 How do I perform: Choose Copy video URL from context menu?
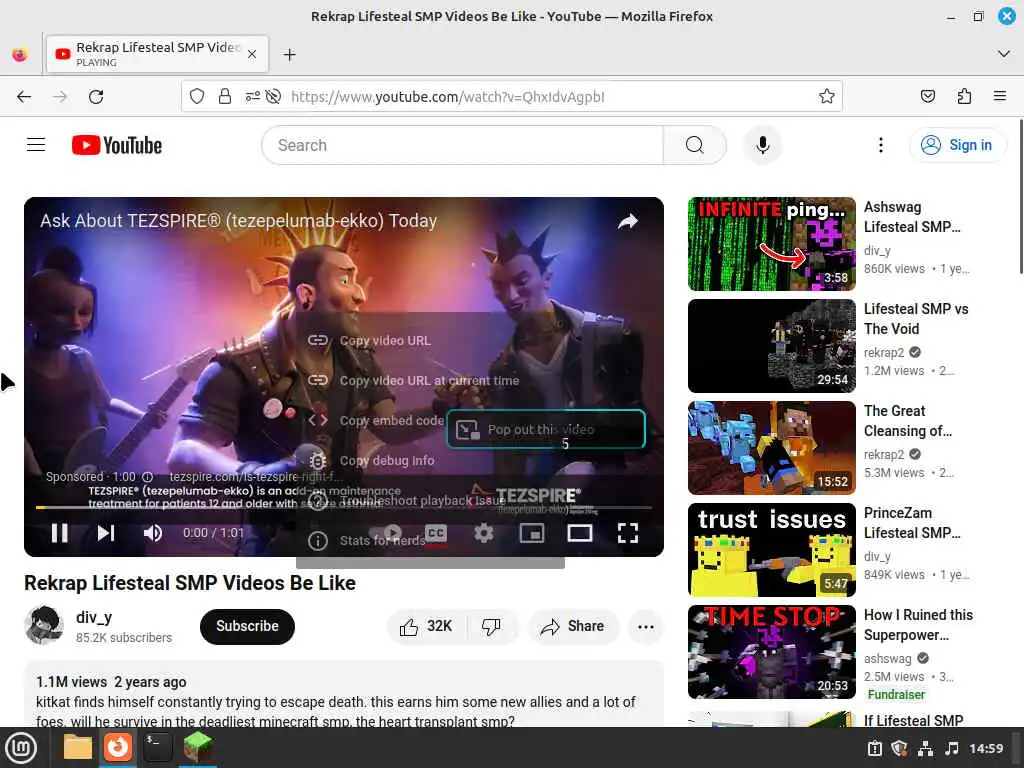point(385,340)
